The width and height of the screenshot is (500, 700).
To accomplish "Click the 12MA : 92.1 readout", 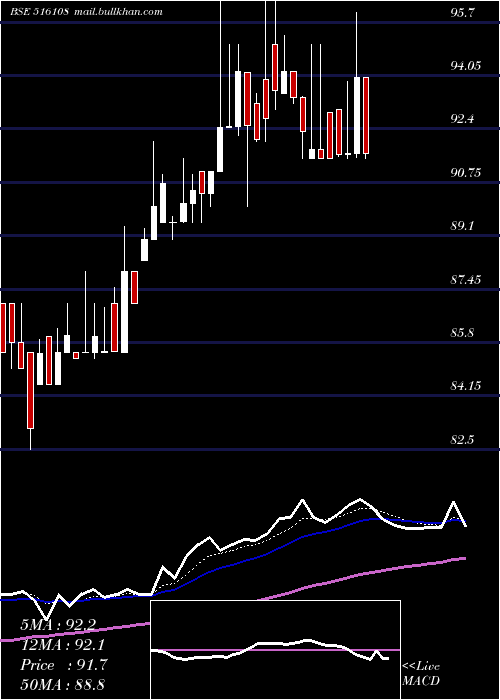I will coord(62,645).
